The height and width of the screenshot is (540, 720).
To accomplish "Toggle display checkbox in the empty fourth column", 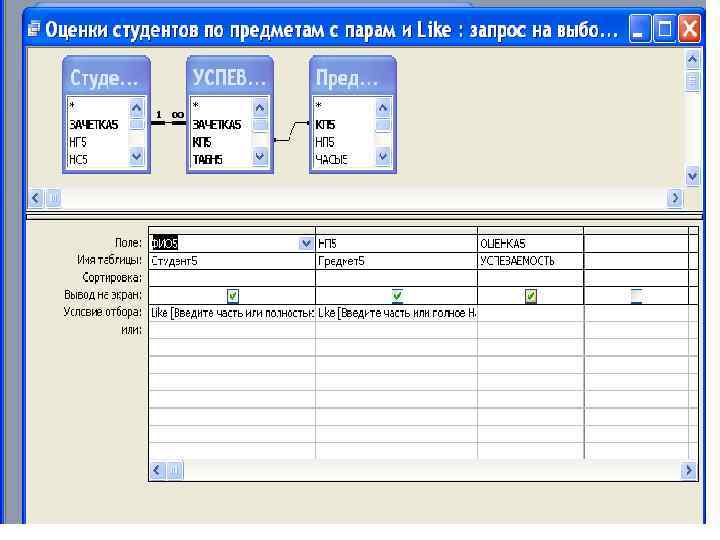I will click(x=636, y=296).
